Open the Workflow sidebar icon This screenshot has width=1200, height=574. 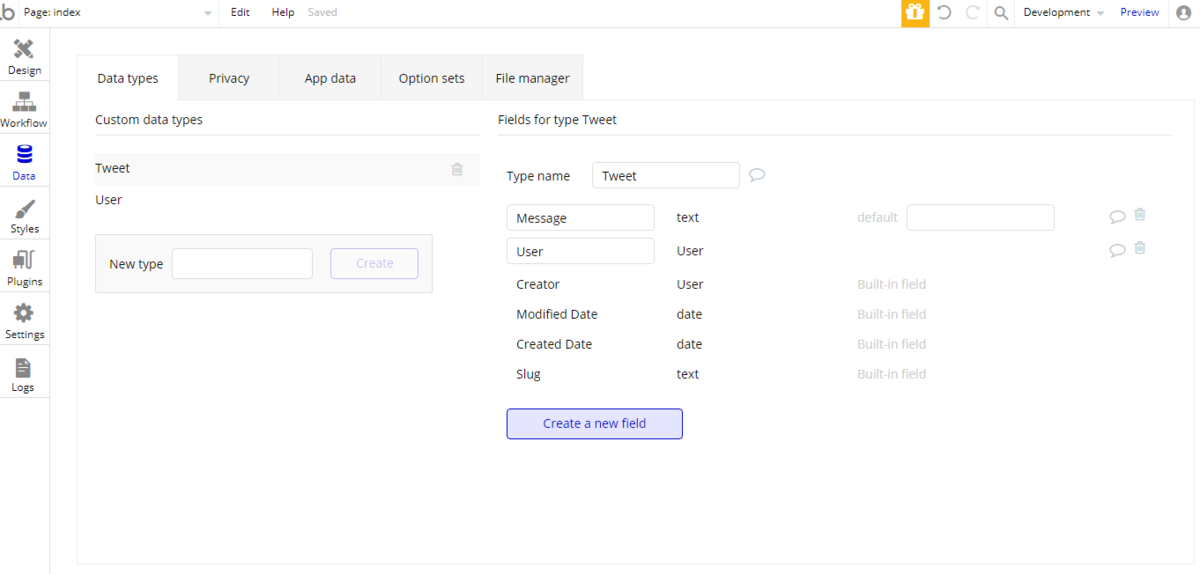click(x=24, y=103)
